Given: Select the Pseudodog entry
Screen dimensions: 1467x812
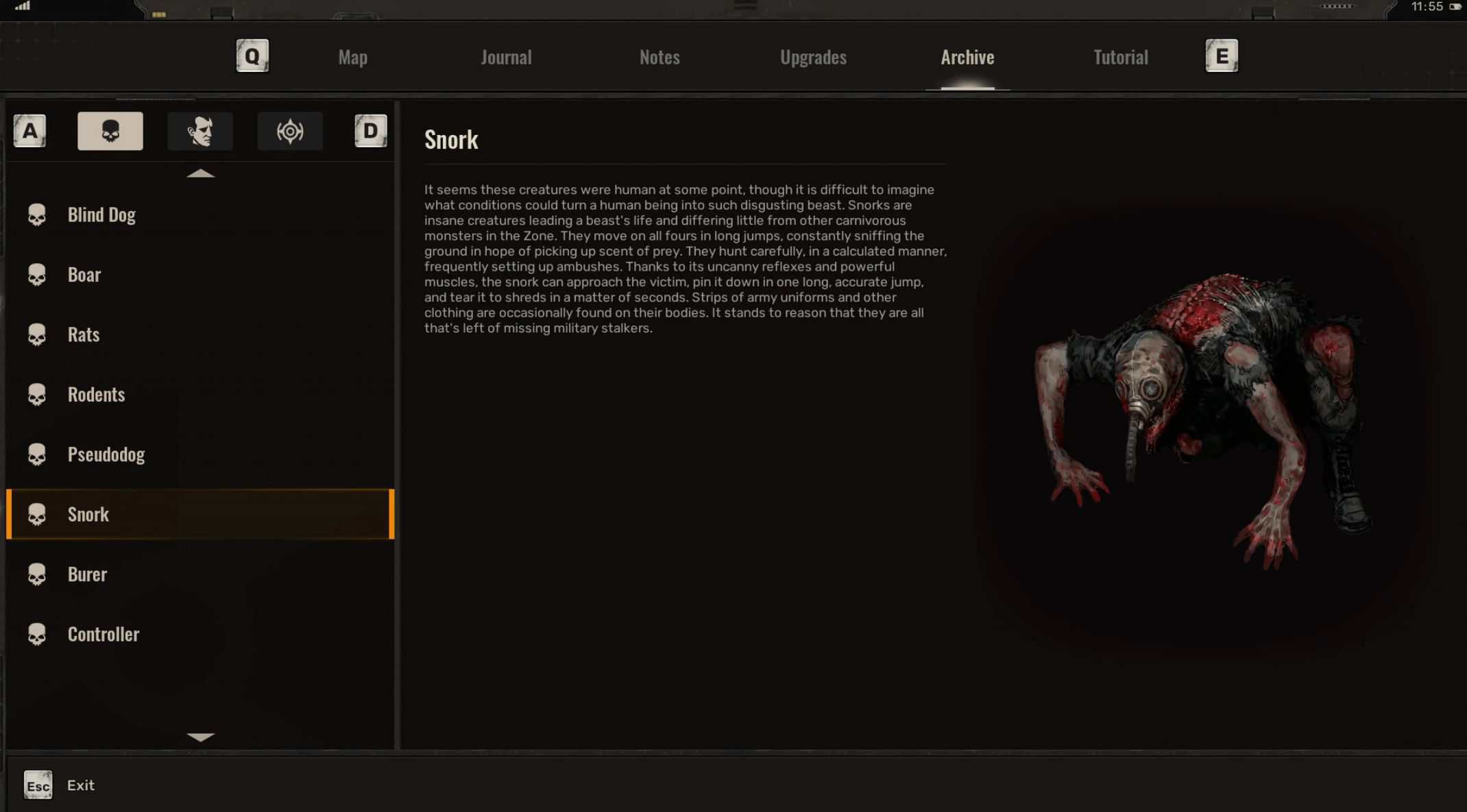Looking at the screenshot, I should [x=106, y=454].
